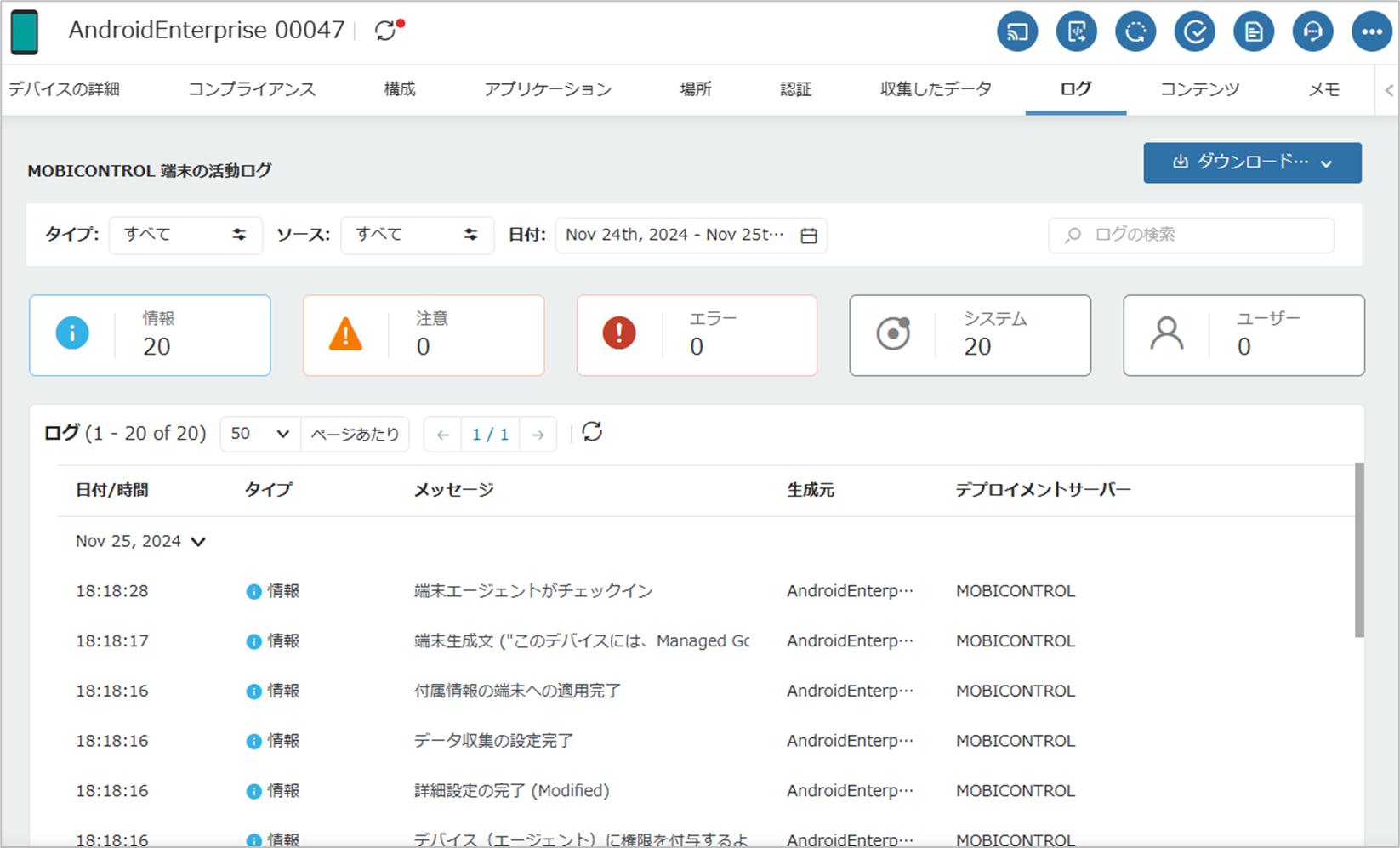
Task: Refresh the log list
Action: 592,432
